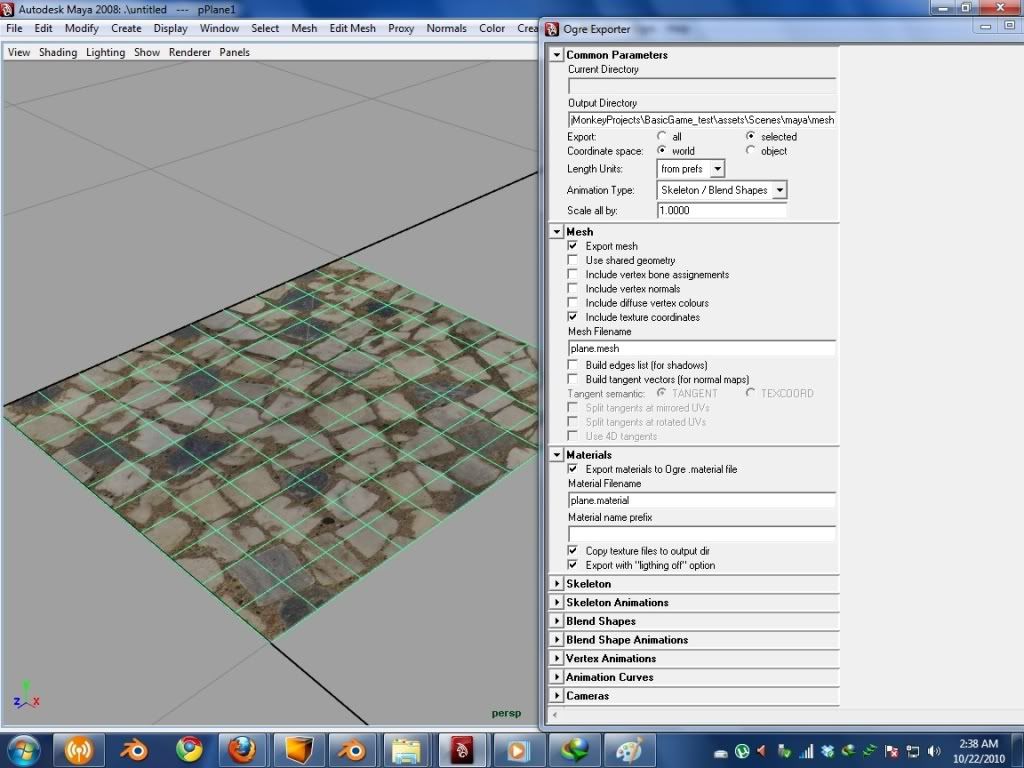Uncheck the Export mesh checkbox

(573, 246)
